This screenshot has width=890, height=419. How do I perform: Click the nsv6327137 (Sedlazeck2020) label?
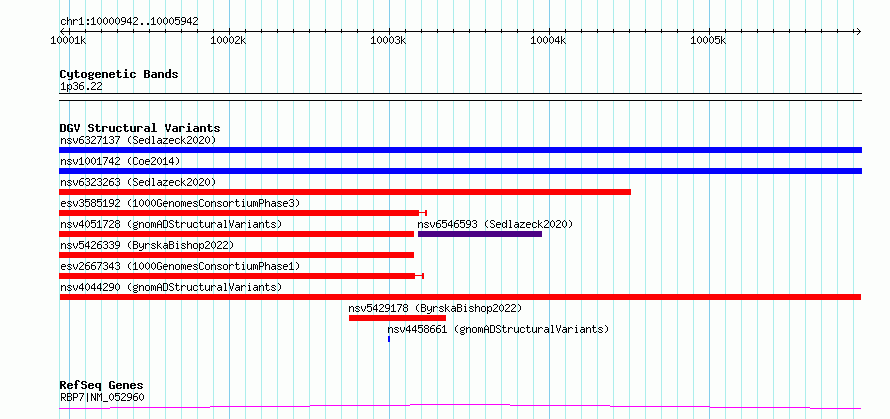pos(138,140)
